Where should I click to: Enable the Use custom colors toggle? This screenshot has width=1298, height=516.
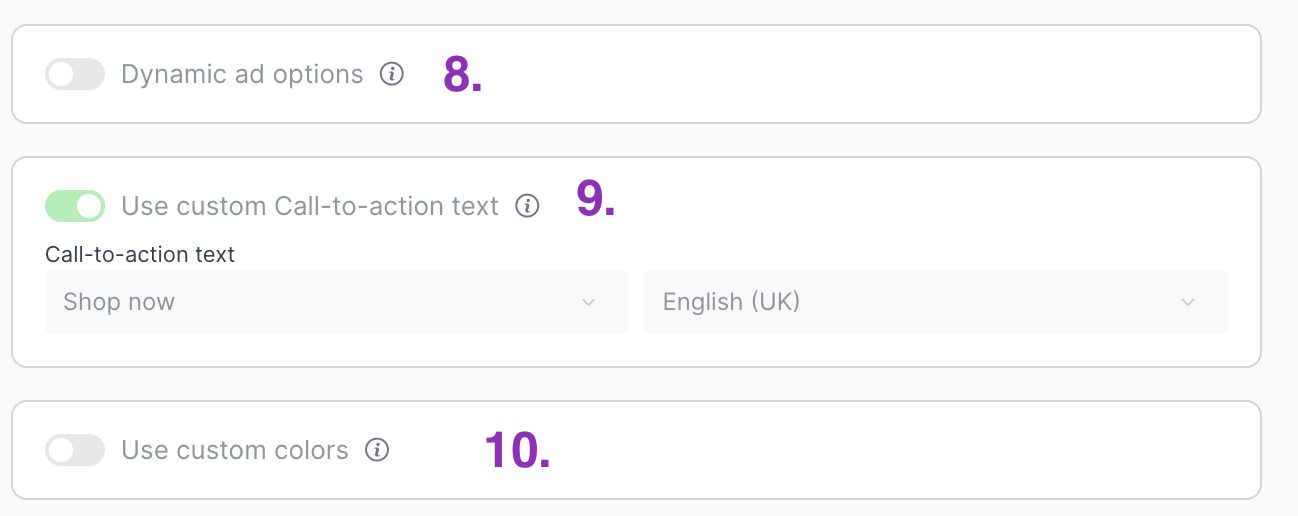75,450
